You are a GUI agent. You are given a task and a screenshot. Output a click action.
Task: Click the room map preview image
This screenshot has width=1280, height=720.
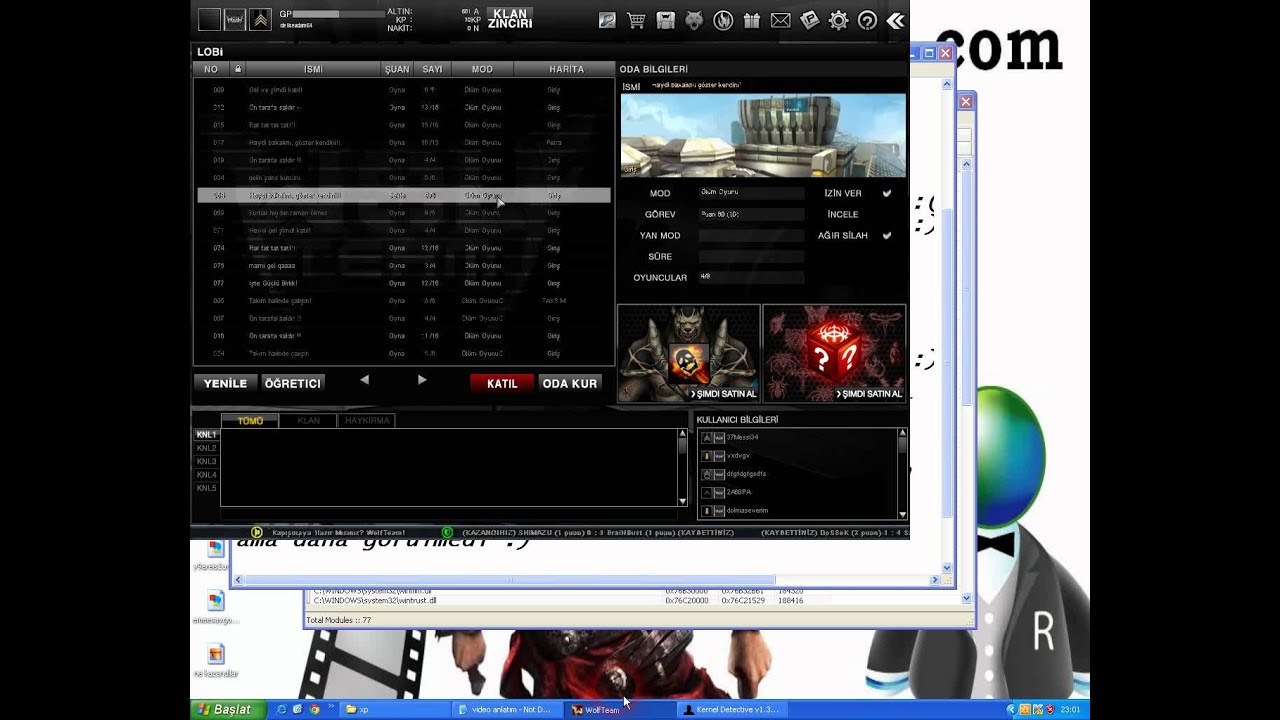[763, 136]
